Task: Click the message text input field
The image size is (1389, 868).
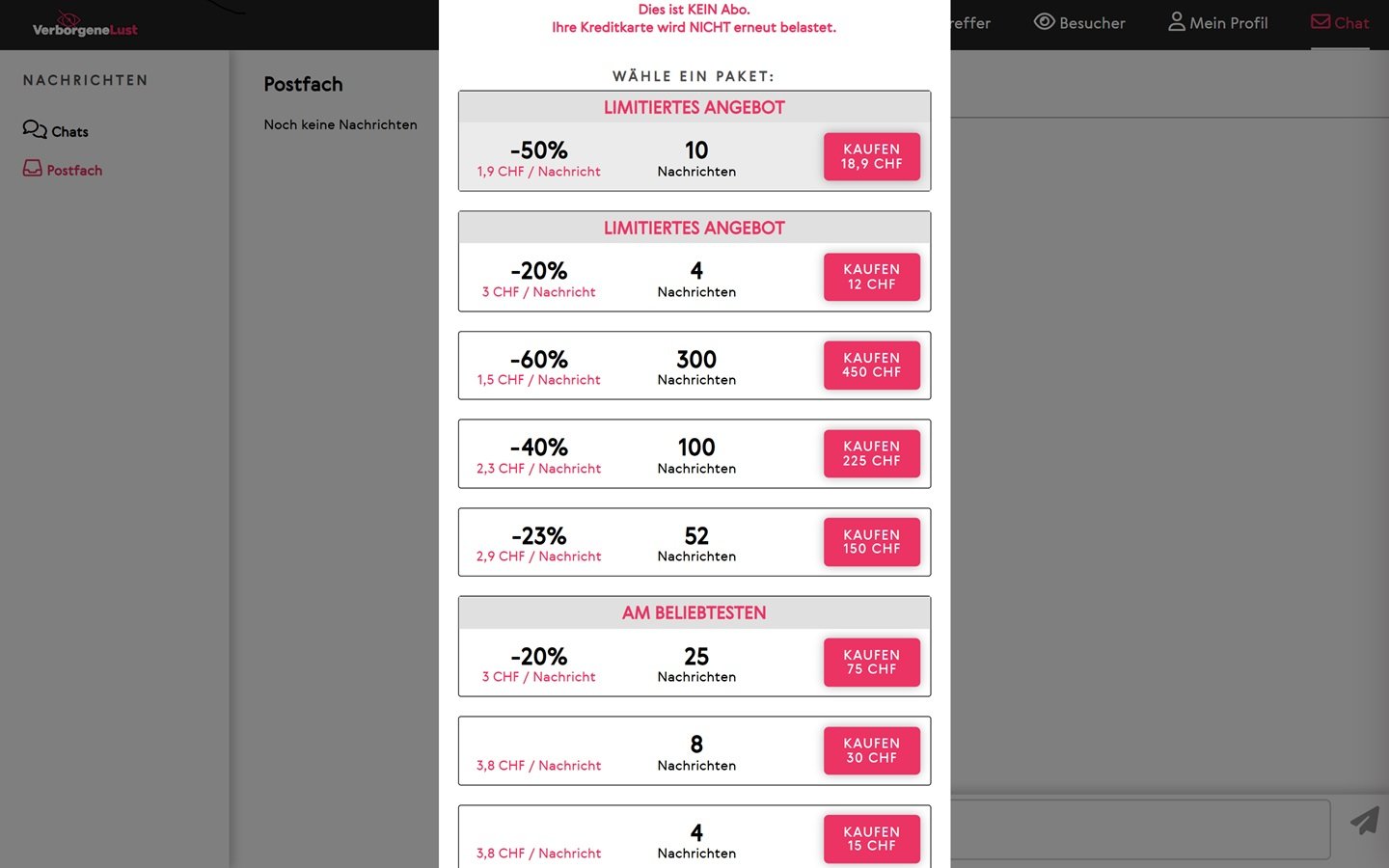Action: click(1140, 828)
